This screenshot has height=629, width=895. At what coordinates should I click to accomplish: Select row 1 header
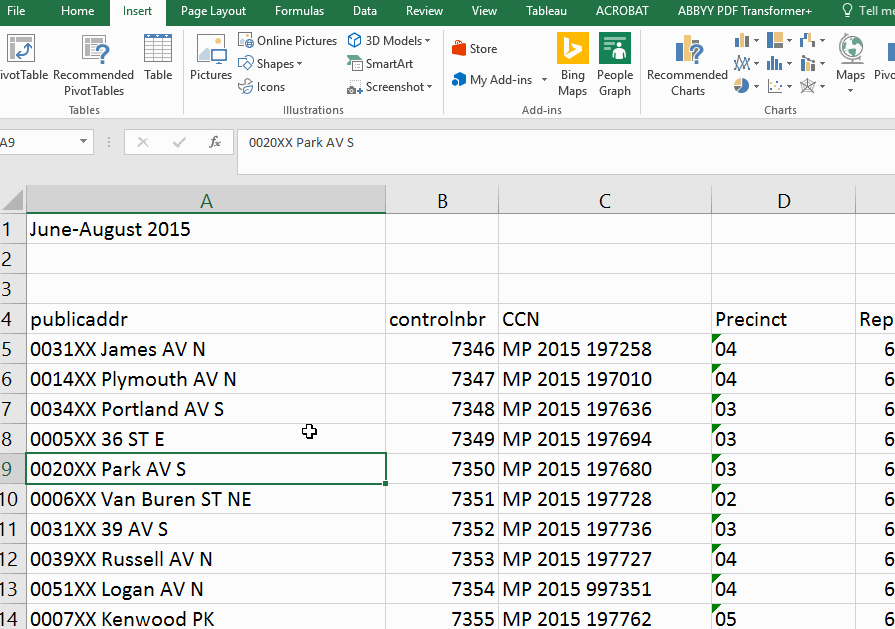point(13,229)
